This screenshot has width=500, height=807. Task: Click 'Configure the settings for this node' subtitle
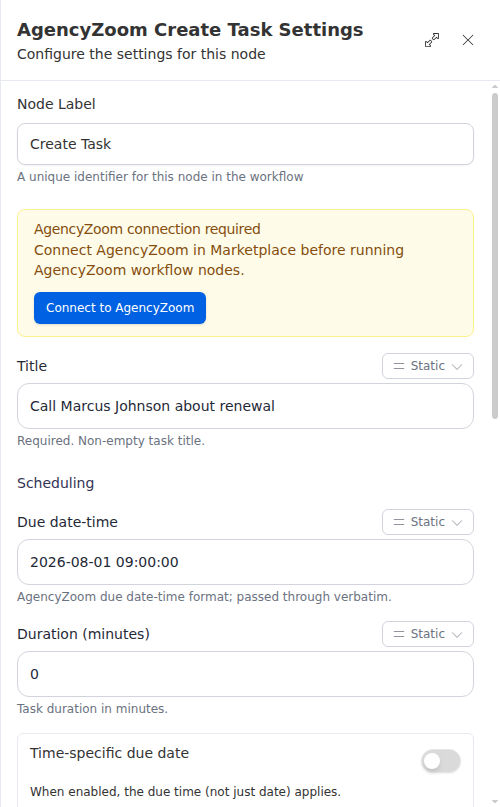[141, 54]
